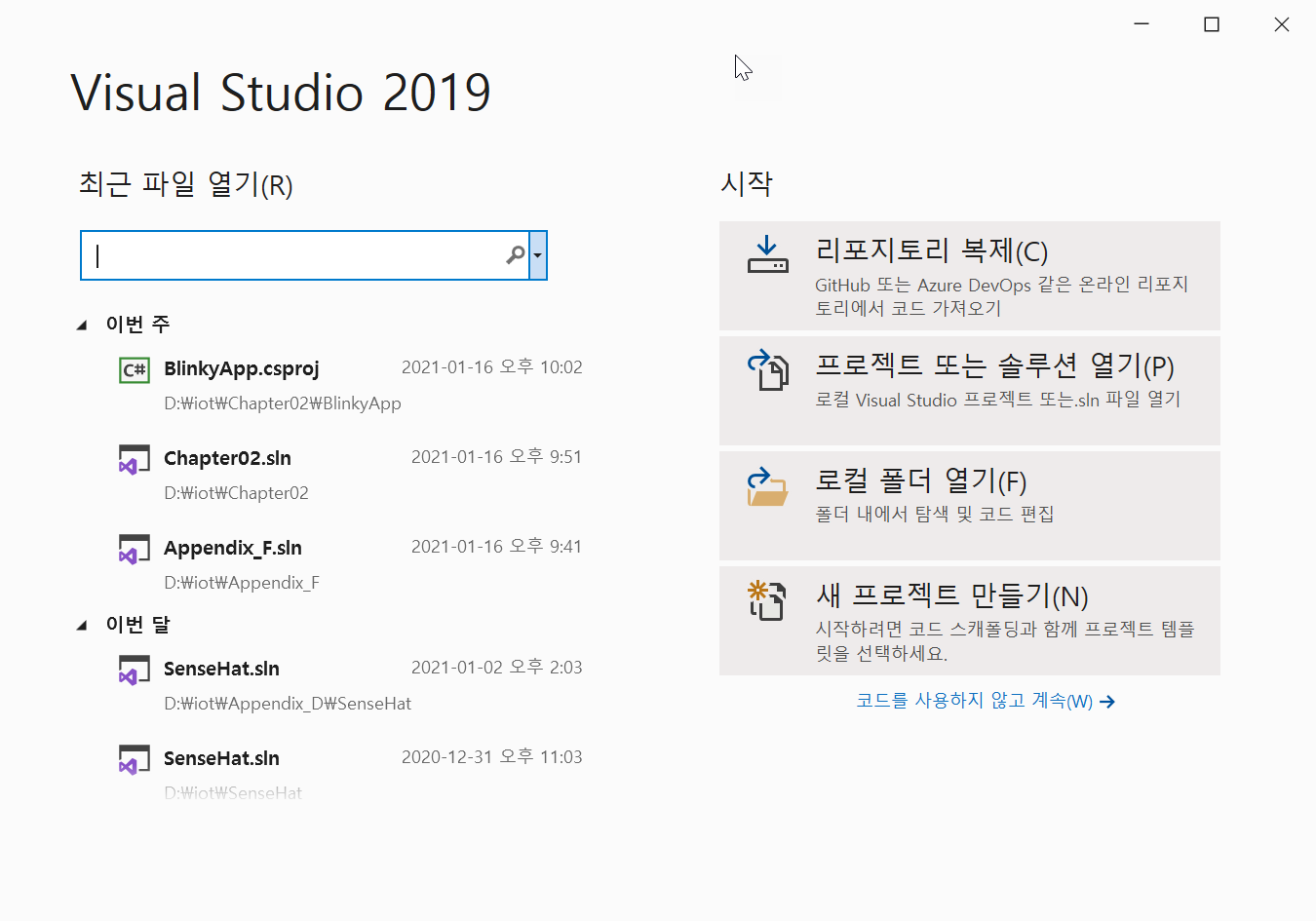Open 리포지토리 복제(C) card

pyautogui.click(x=970, y=276)
